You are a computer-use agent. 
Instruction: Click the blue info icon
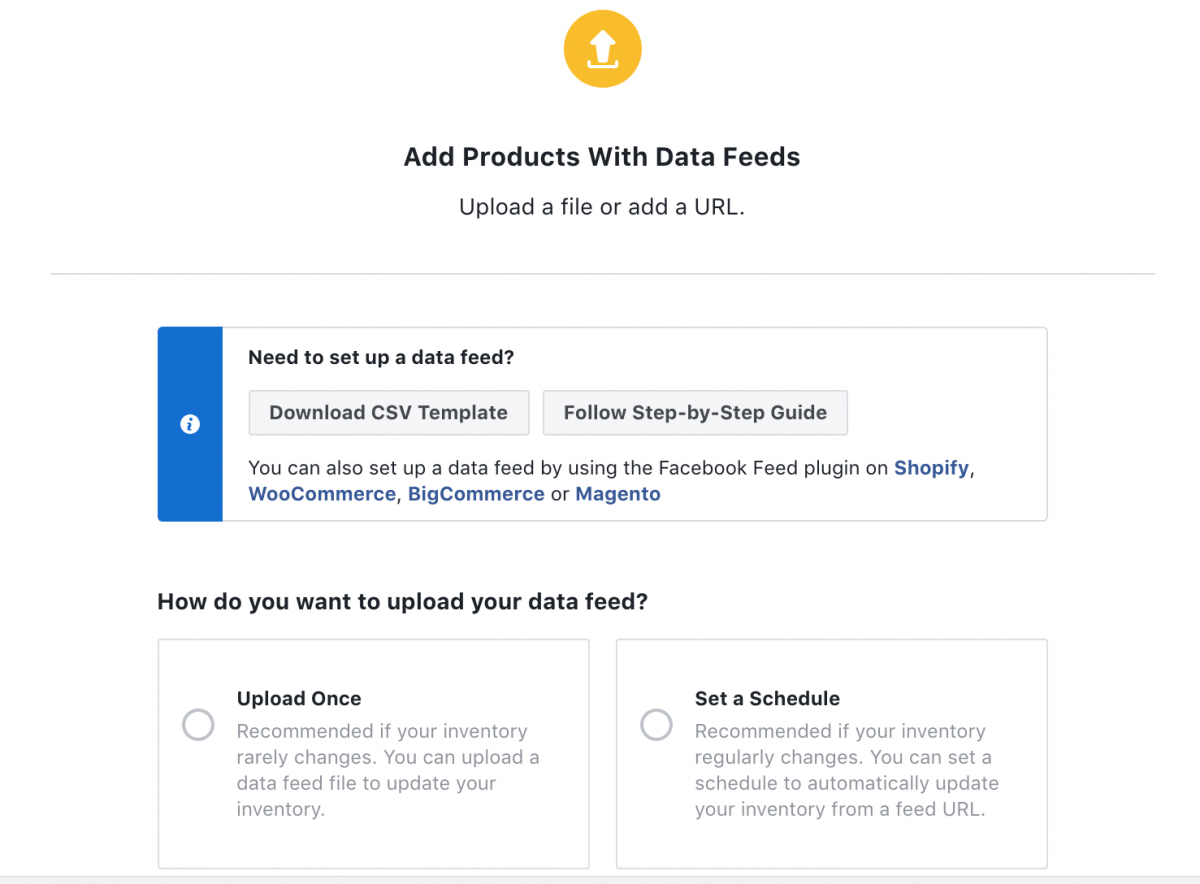point(190,424)
